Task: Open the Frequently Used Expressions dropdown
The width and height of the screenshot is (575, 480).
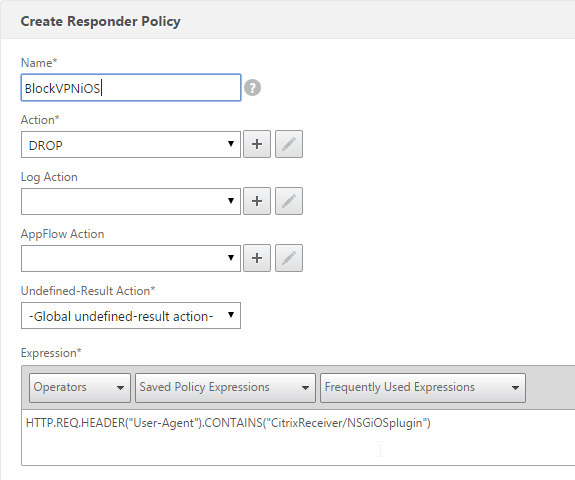Action: (423, 388)
